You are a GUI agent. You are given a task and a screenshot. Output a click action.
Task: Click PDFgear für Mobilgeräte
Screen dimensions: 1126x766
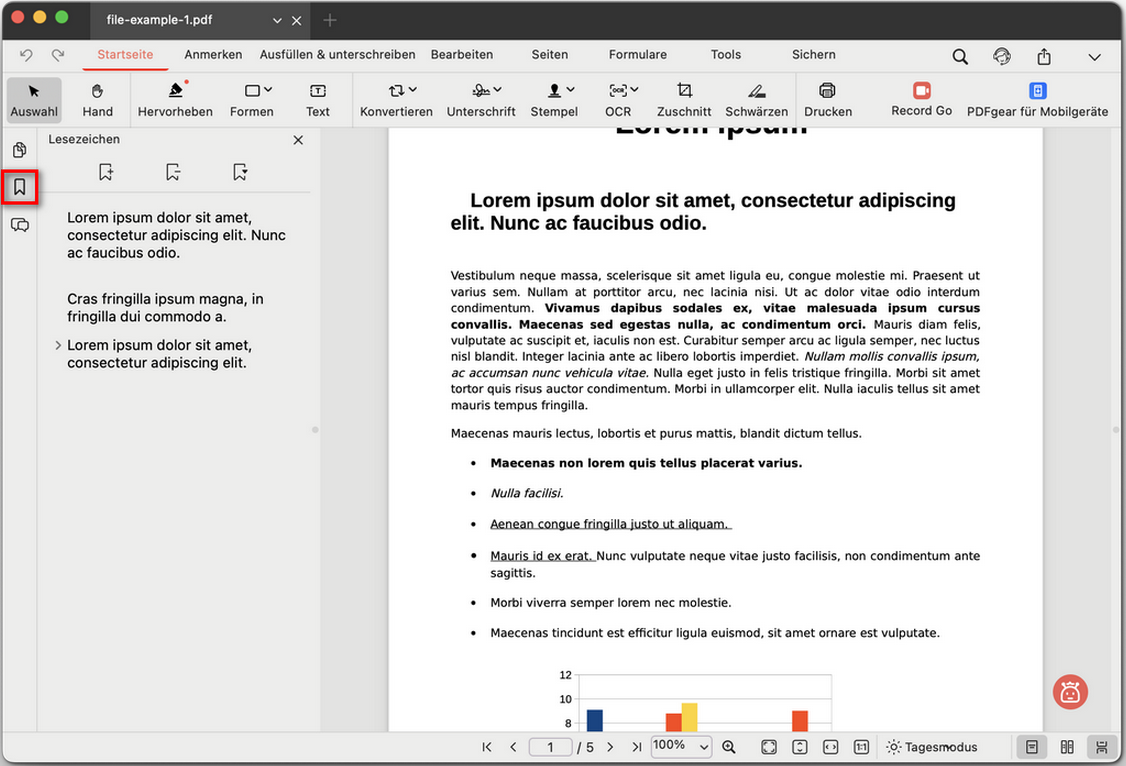[1038, 99]
